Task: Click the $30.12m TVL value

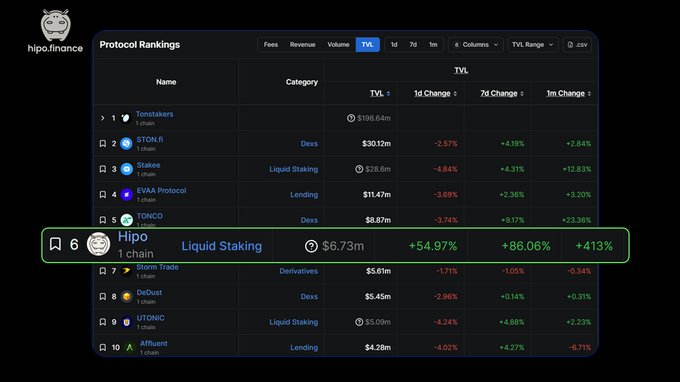Action: point(376,144)
